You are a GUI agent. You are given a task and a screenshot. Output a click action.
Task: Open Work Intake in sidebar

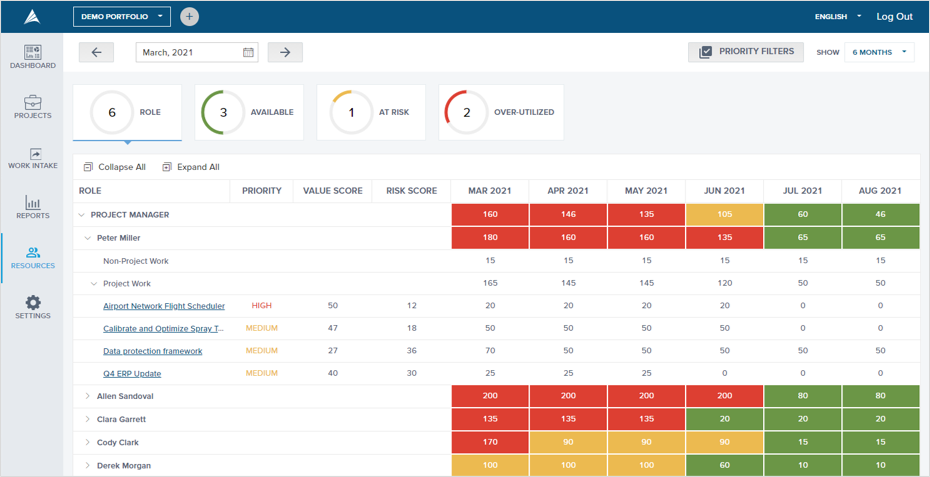(x=33, y=158)
